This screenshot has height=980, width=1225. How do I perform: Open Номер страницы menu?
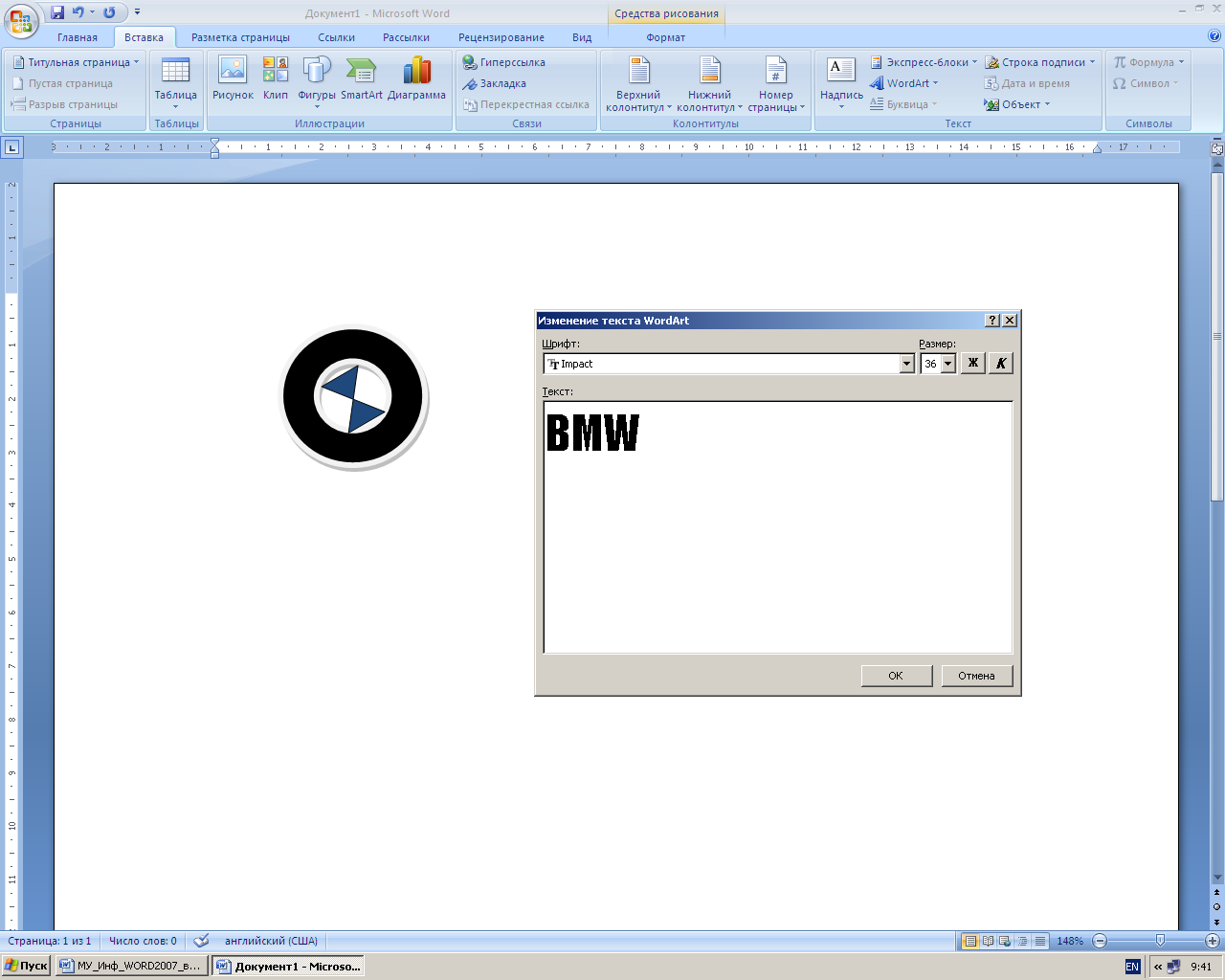coord(776,83)
